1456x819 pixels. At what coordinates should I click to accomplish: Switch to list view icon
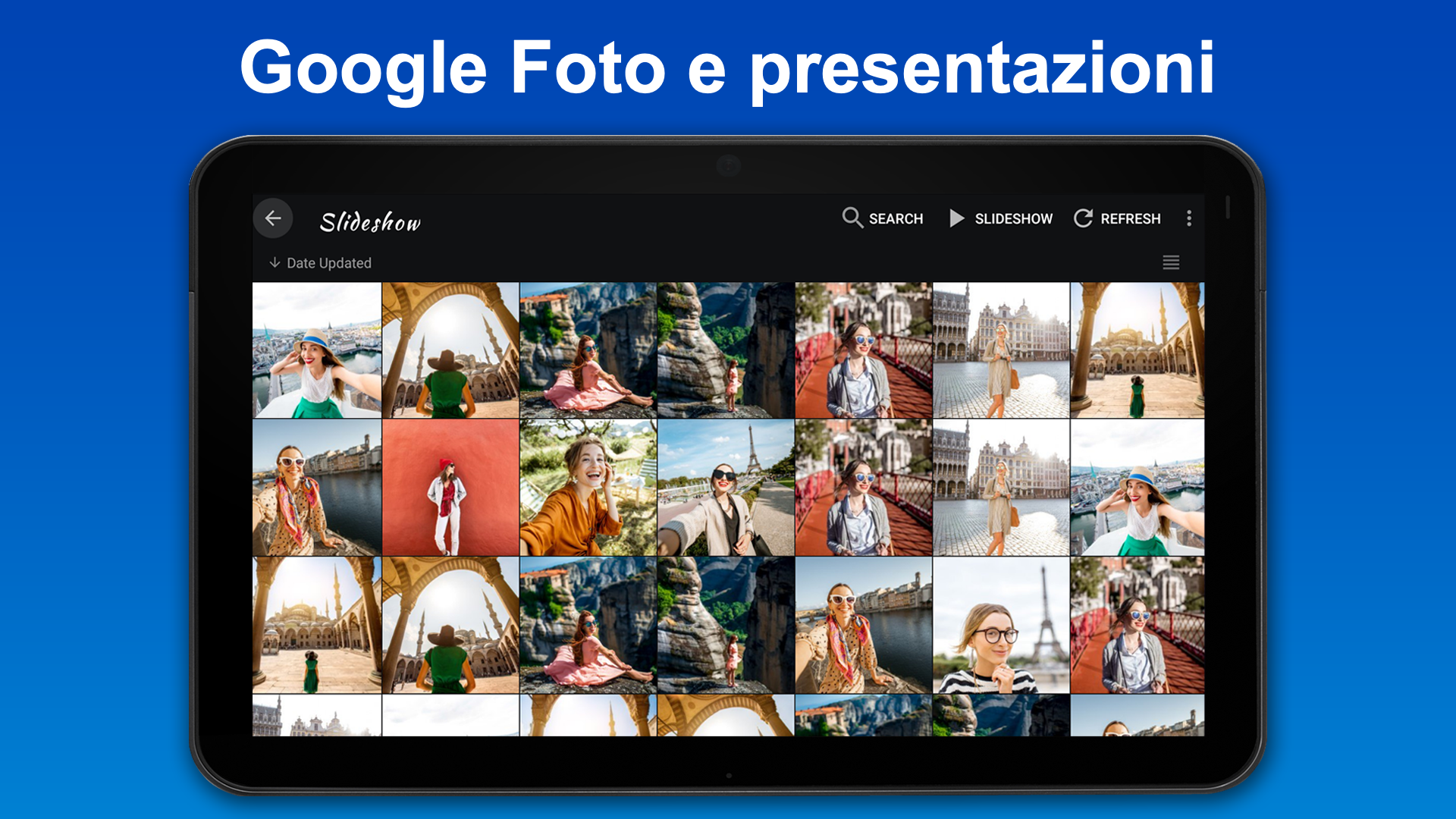pyautogui.click(x=1171, y=262)
